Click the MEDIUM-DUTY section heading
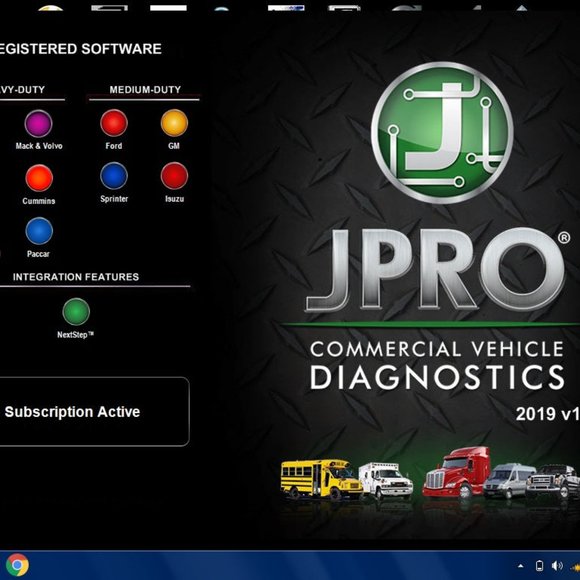Screen dimensions: 580x580 click(x=145, y=90)
